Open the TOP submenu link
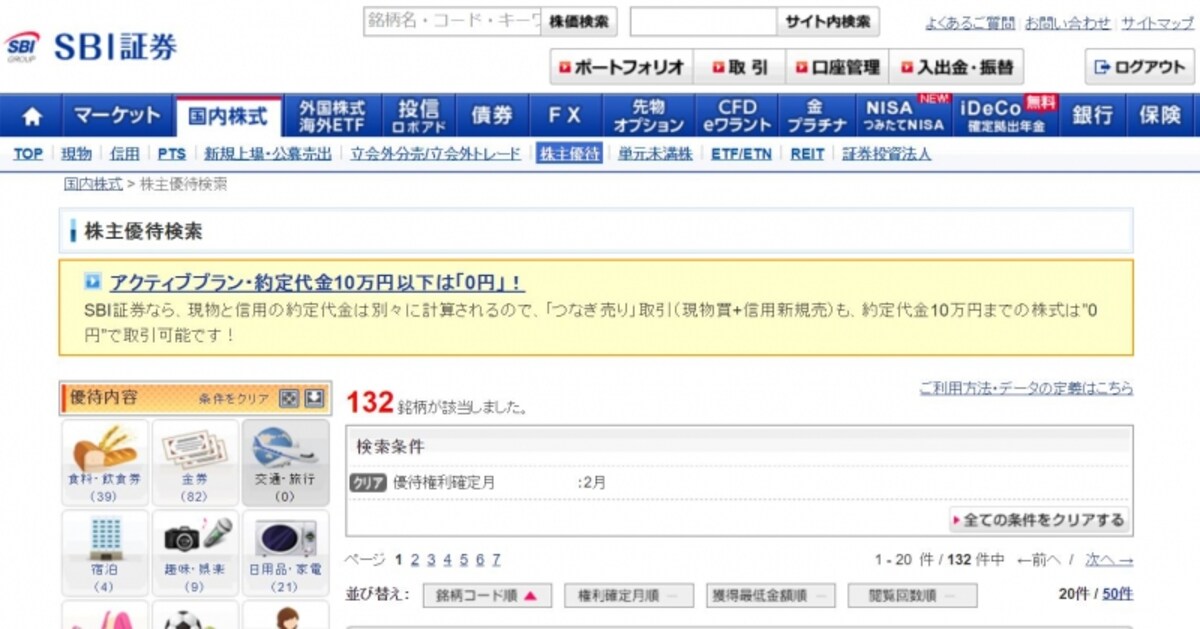This screenshot has height=629, width=1200. (x=28, y=153)
